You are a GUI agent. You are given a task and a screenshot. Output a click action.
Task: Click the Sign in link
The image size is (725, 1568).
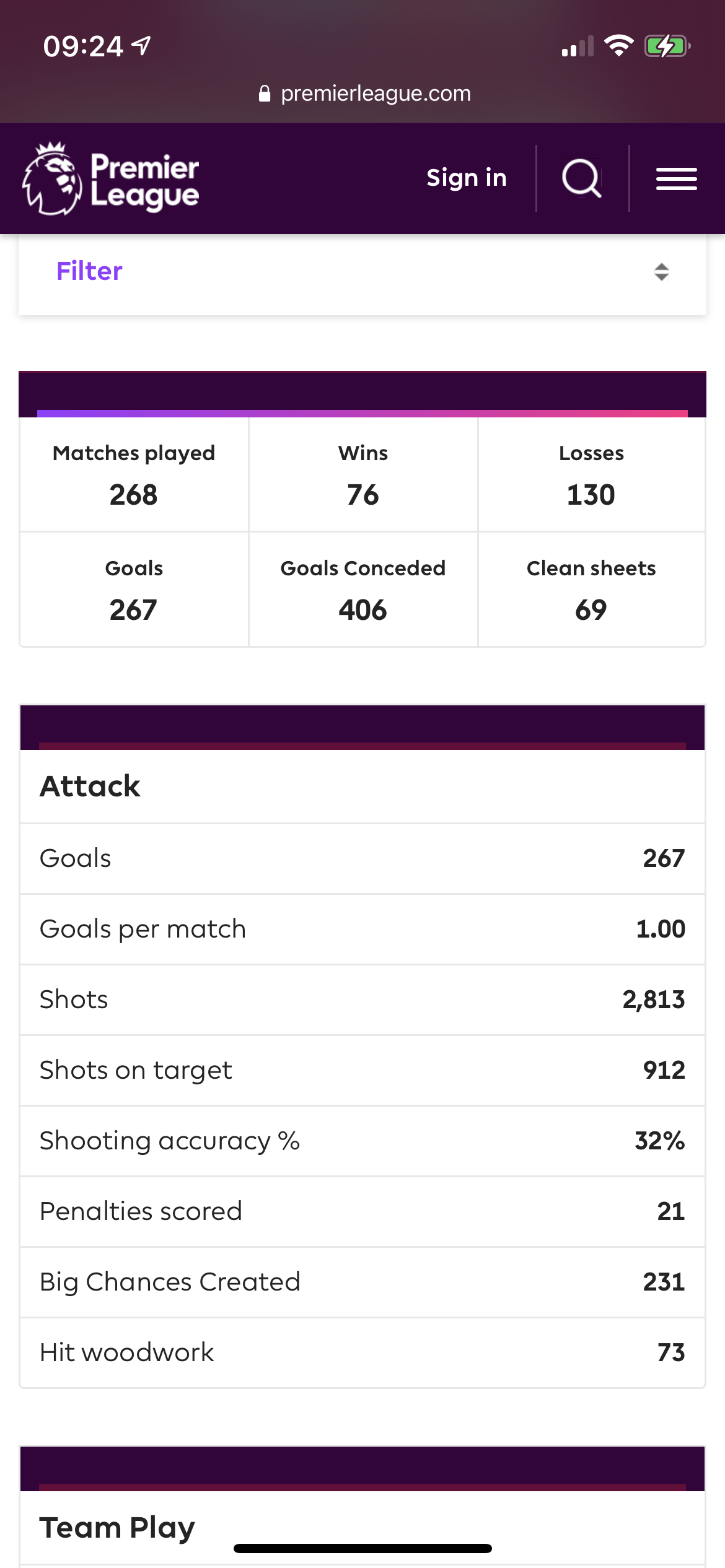pos(467,178)
